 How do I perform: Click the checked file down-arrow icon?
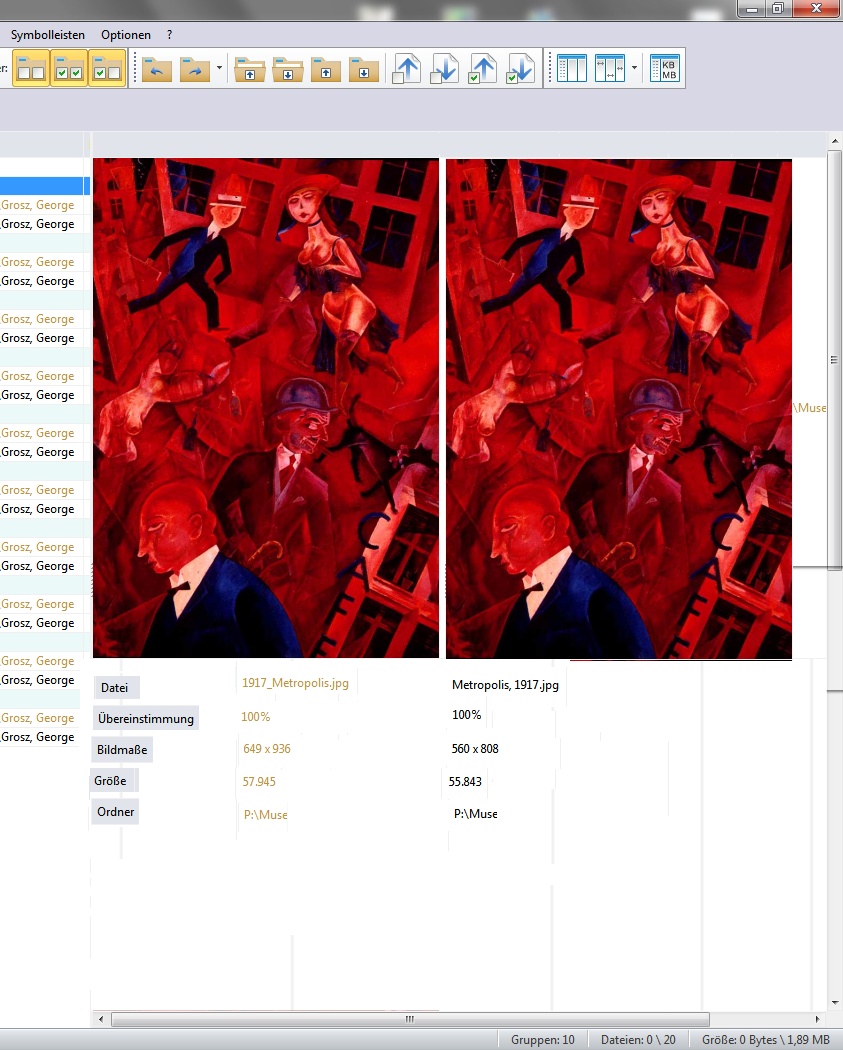tap(520, 69)
